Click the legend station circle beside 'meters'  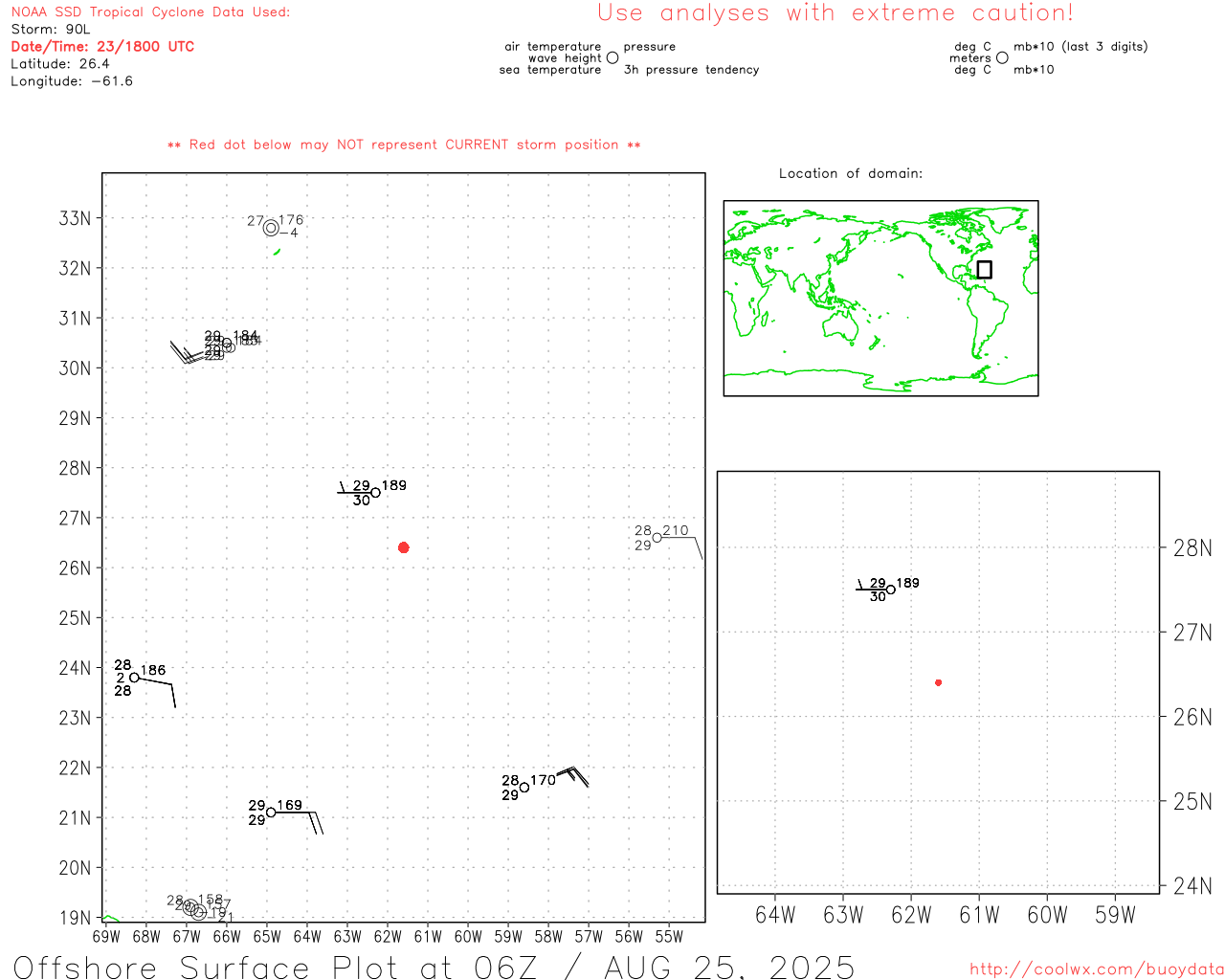coord(1002,58)
